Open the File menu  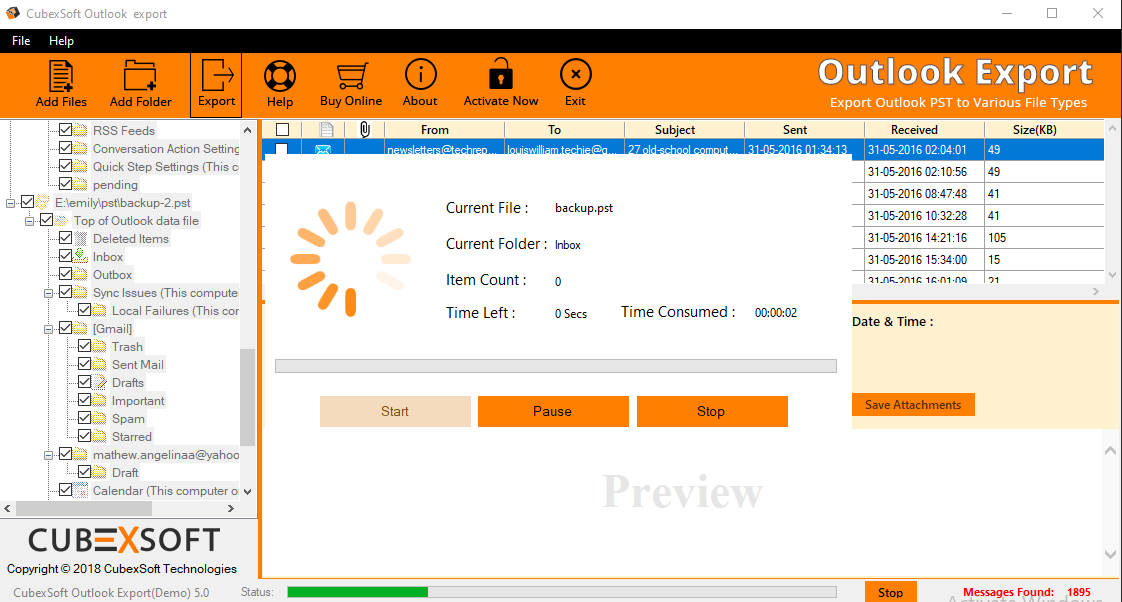[x=21, y=41]
